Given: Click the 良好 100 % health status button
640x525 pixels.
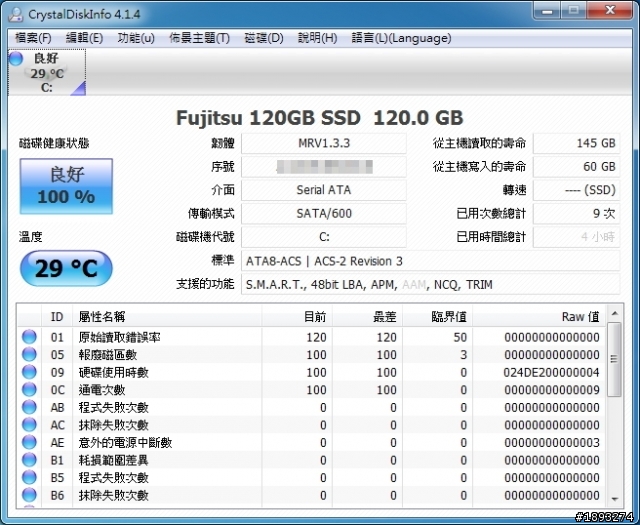Looking at the screenshot, I should (66, 186).
